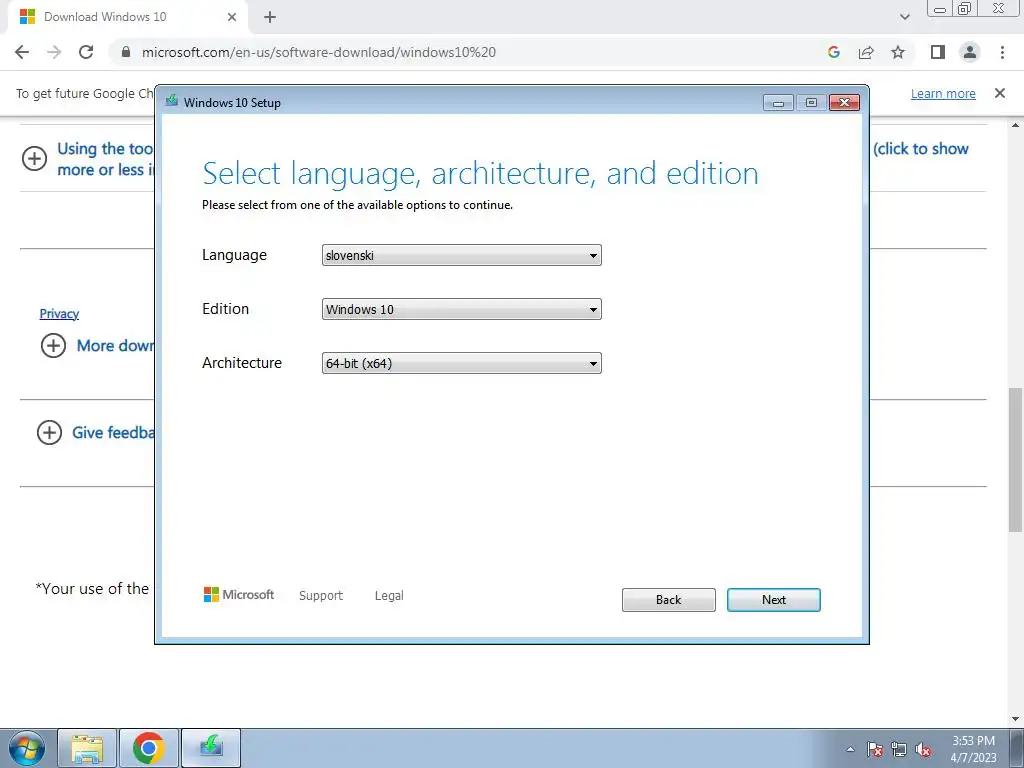Image resolution: width=1024 pixels, height=768 pixels.
Task: Select Windows 10 Setup taskbar button
Action: tap(211, 748)
